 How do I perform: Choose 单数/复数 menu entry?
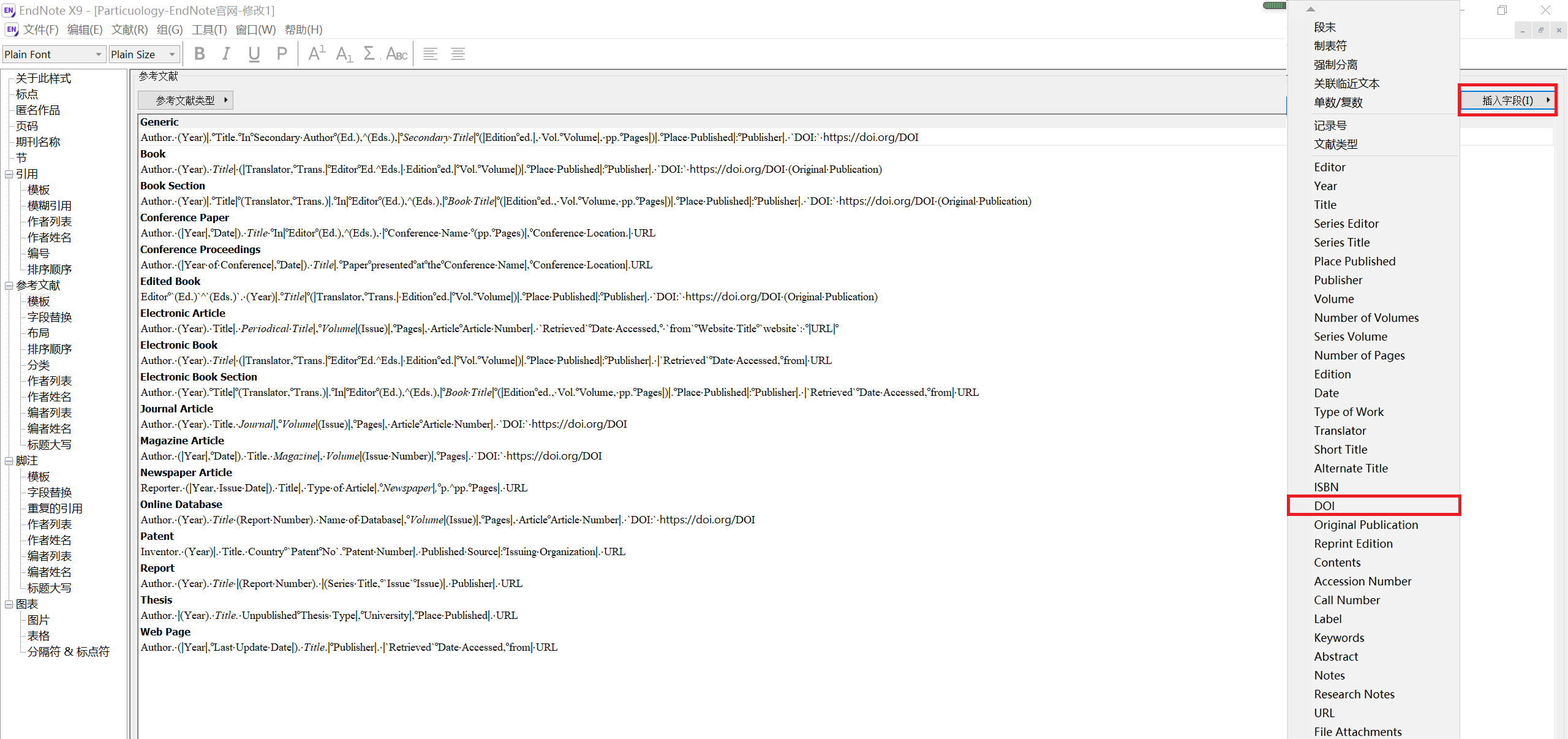(x=1374, y=102)
